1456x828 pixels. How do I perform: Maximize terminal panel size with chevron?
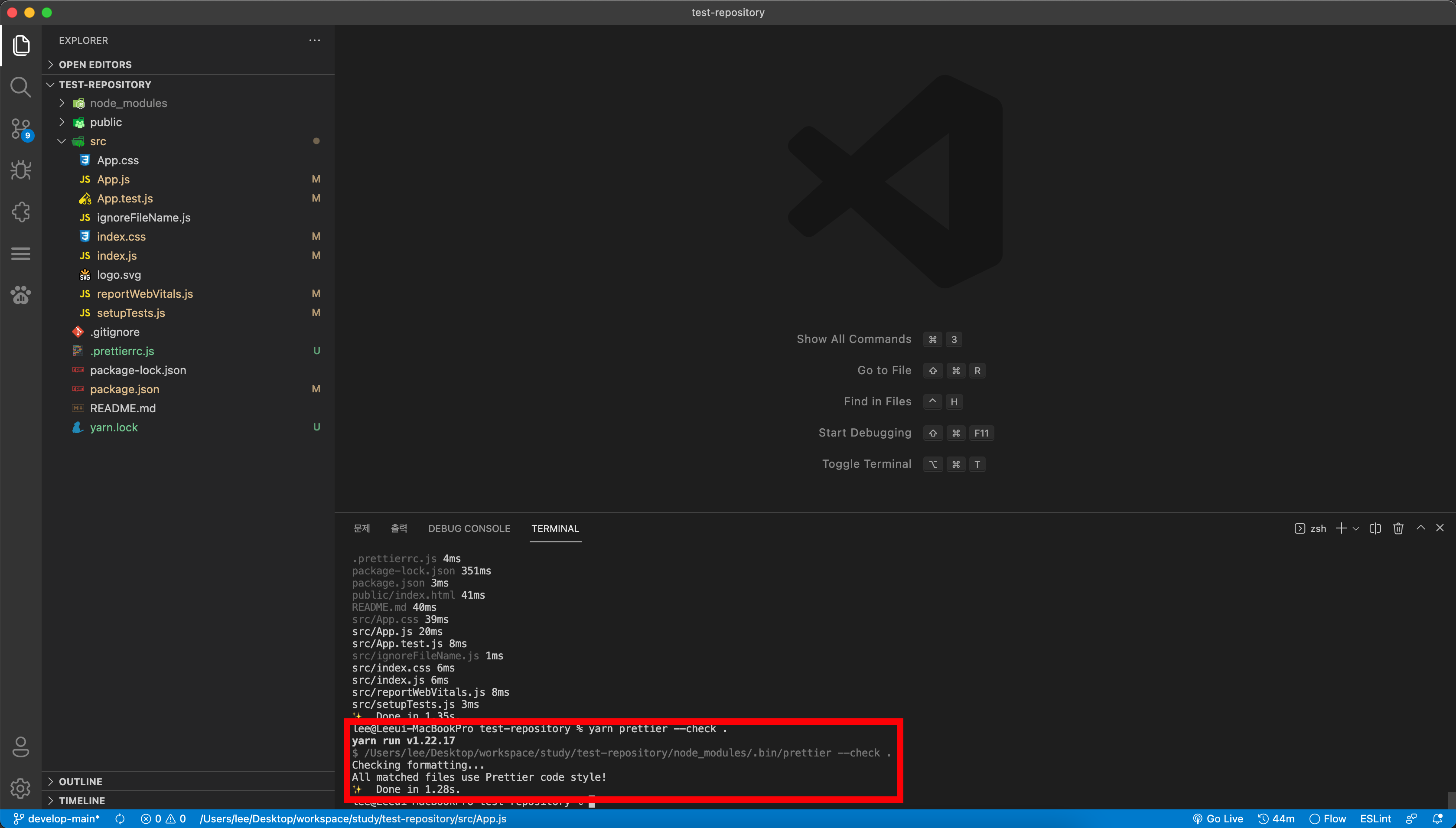[x=1420, y=528]
